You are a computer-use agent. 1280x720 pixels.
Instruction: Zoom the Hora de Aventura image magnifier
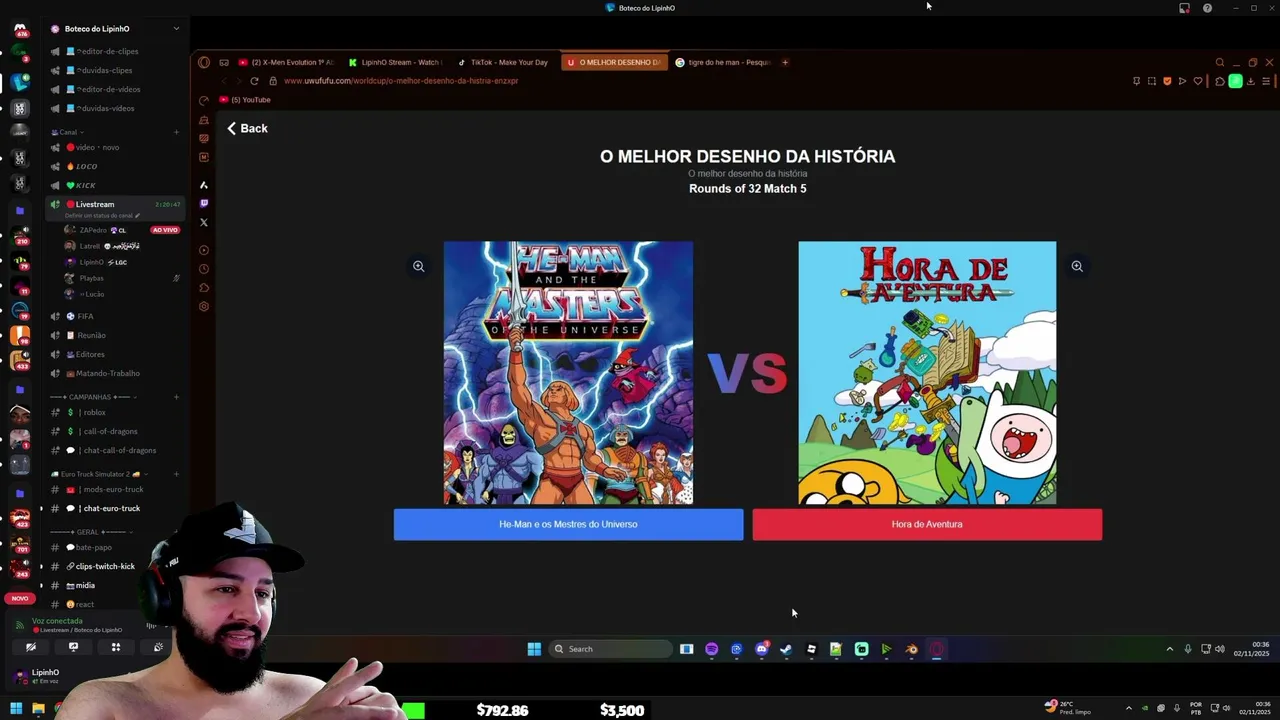click(x=1077, y=266)
